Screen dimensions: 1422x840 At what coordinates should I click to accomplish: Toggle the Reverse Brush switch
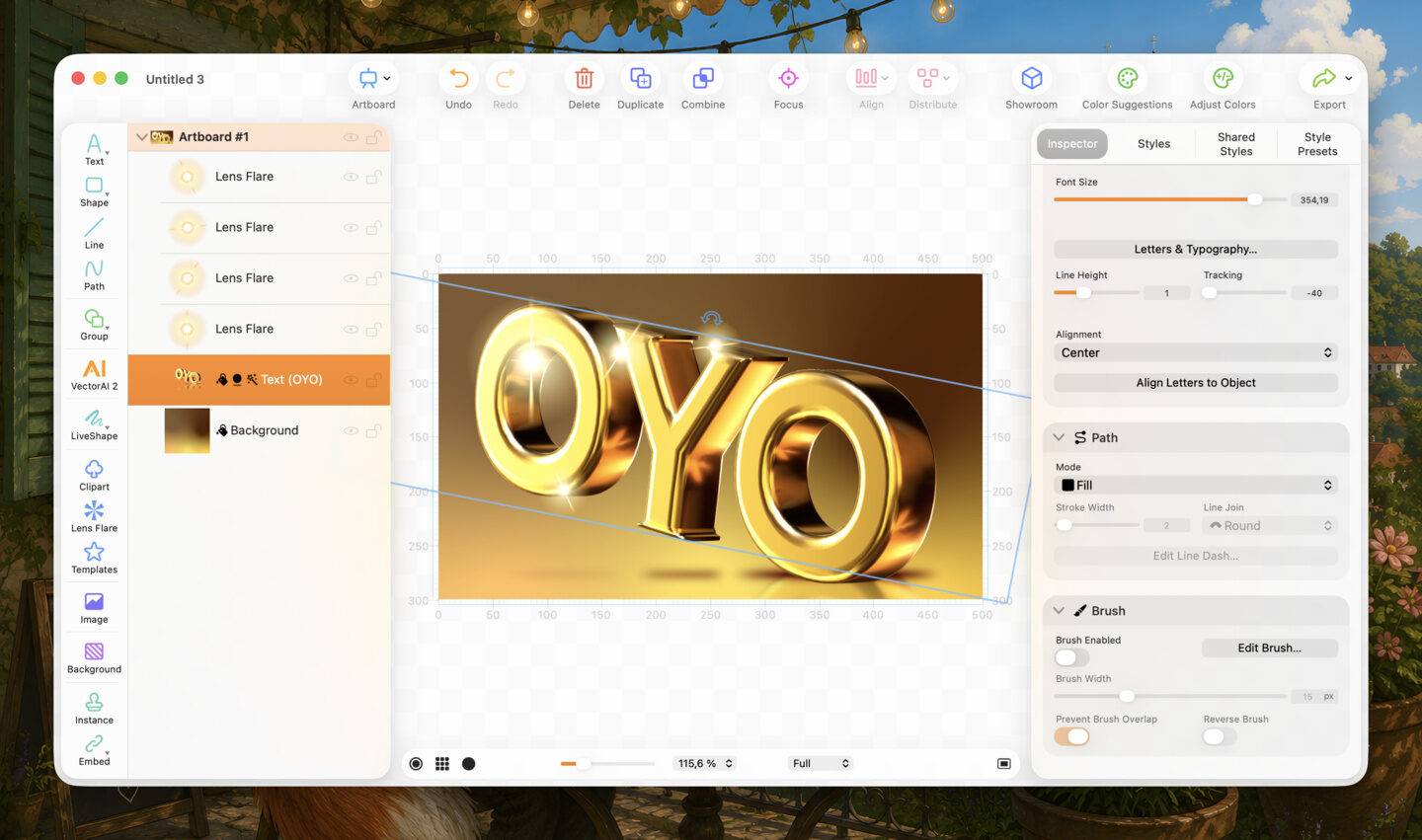click(x=1220, y=736)
